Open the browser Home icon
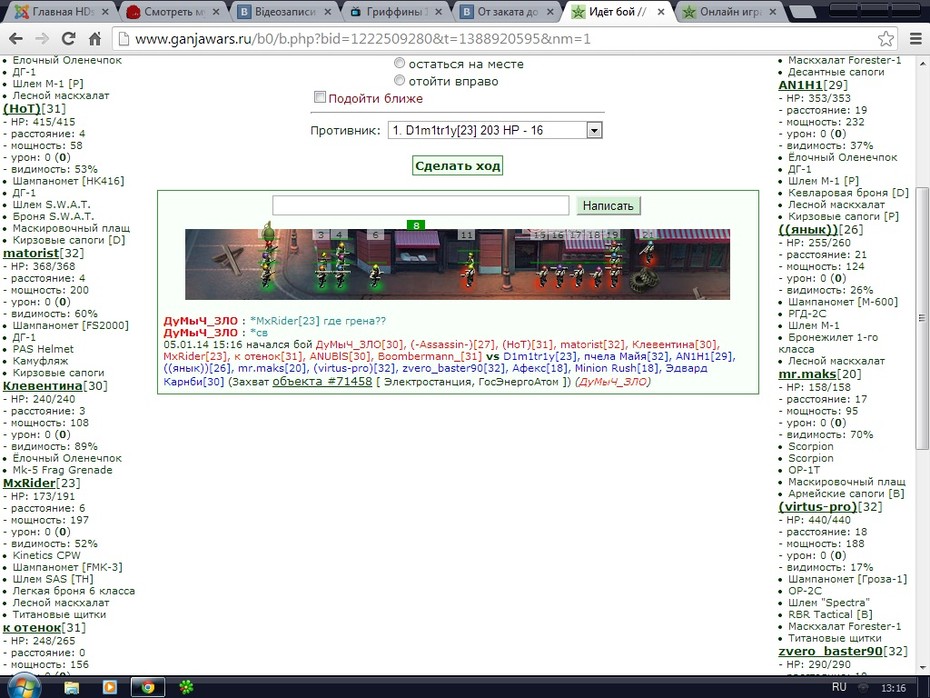930x698 pixels. coord(95,39)
